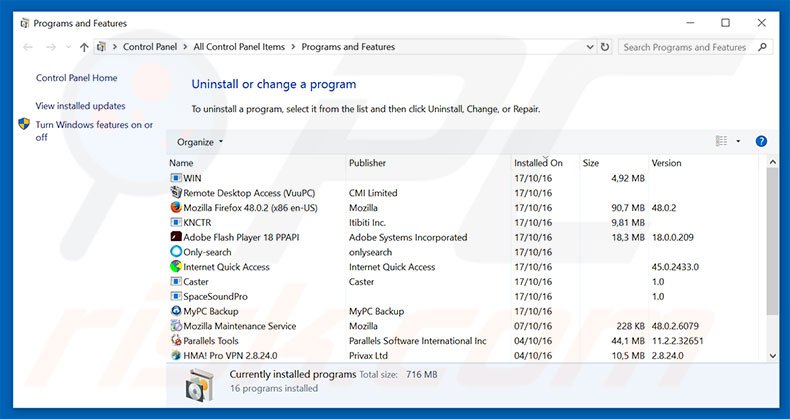
Task: Click the Itibiti Inc. publisher cell
Action: pyautogui.click(x=367, y=223)
